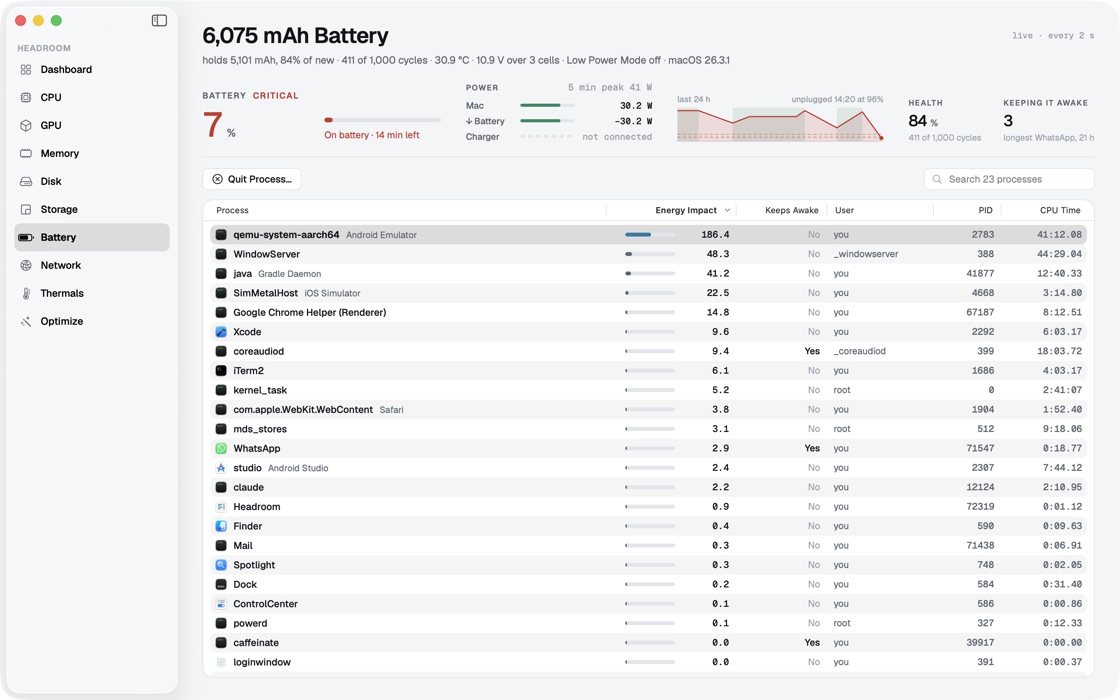Click the _windowserver user cell
This screenshot has width=1120, height=700.
[x=866, y=254]
